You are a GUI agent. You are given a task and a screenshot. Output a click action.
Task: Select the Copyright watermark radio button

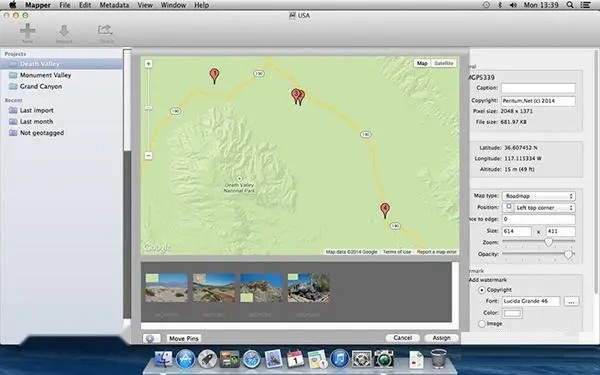tap(482, 290)
